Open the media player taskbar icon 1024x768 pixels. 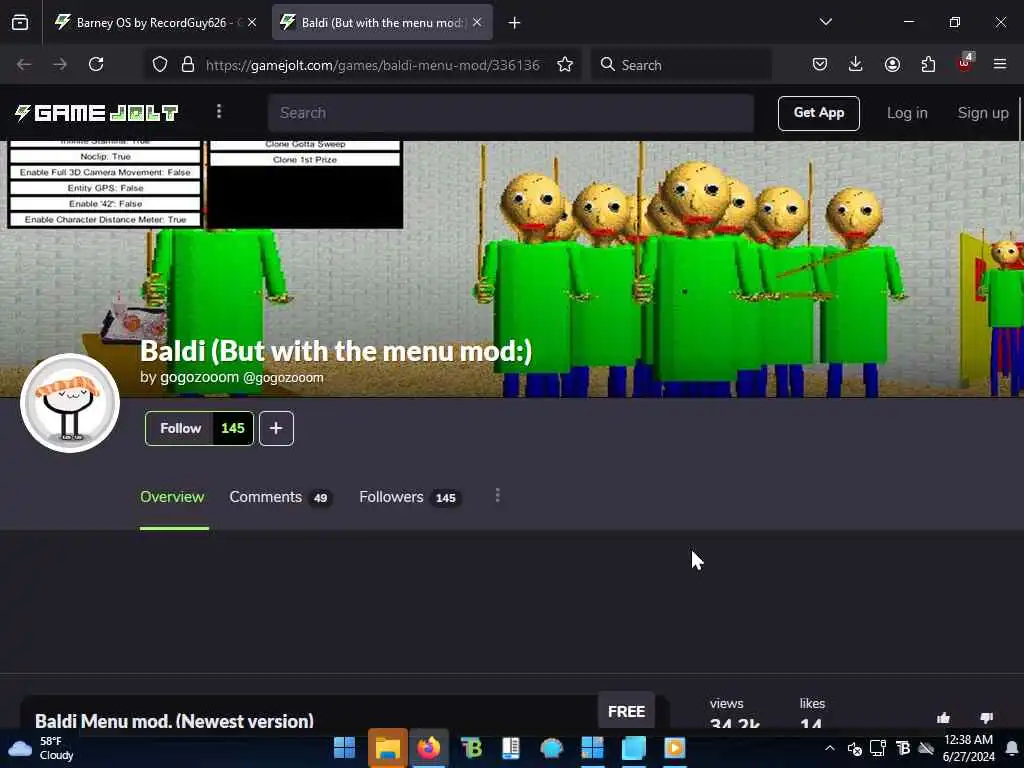[x=675, y=748]
